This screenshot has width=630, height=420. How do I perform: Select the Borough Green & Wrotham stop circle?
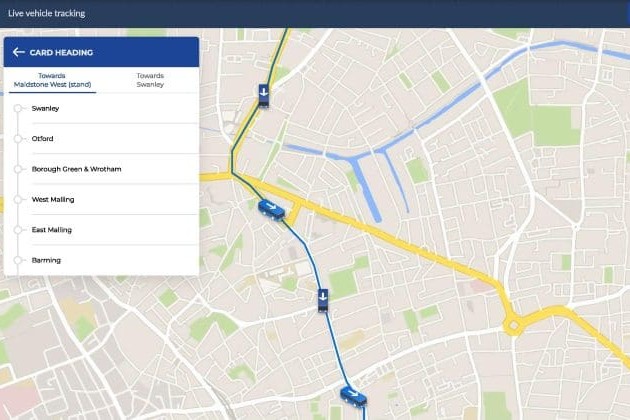tap(18, 169)
